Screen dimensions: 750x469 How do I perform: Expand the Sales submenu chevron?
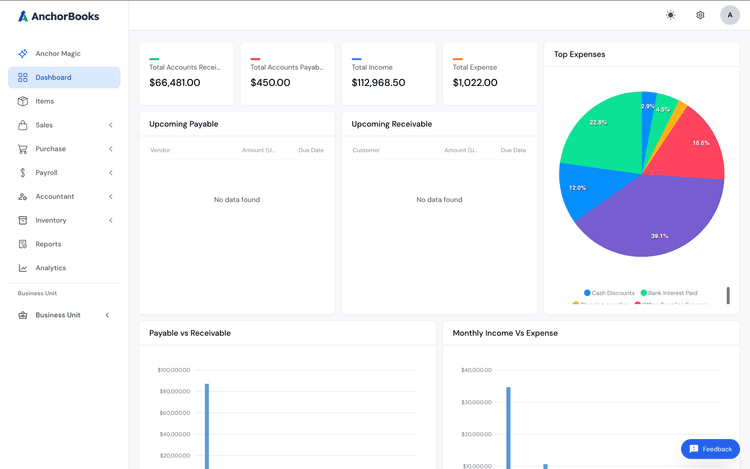pos(111,125)
